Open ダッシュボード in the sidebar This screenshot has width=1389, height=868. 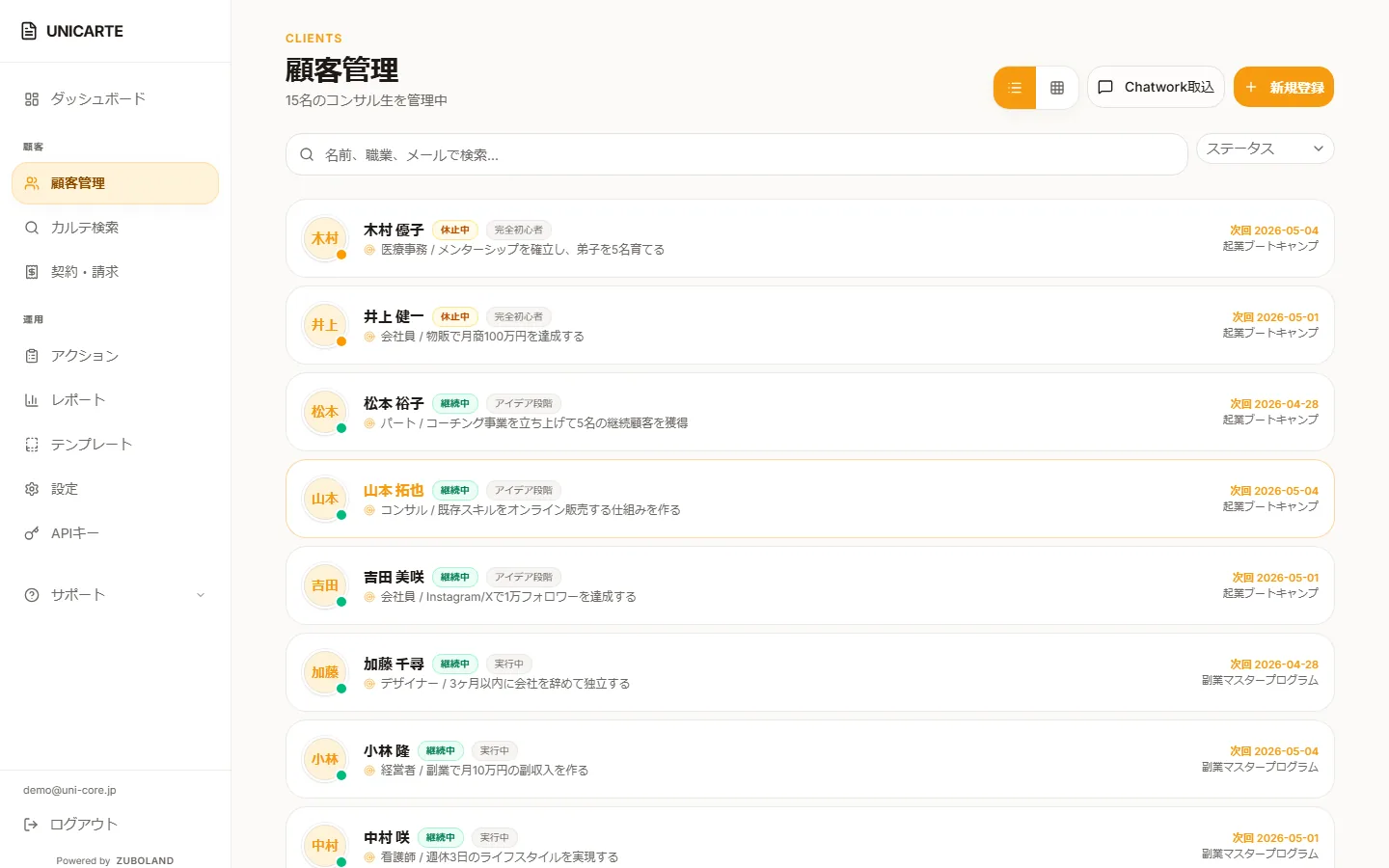pyautogui.click(x=115, y=99)
